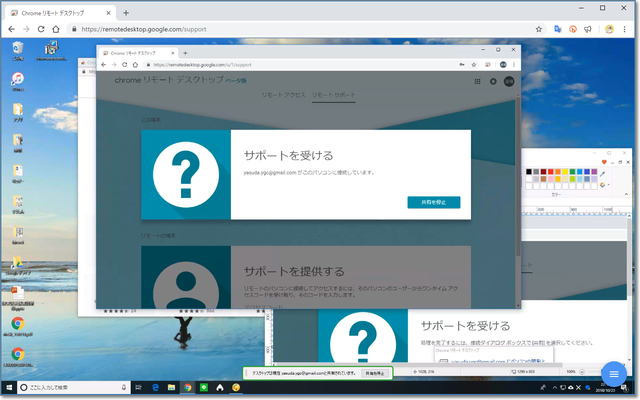Open Chrome from the remote taskbar

[187, 387]
